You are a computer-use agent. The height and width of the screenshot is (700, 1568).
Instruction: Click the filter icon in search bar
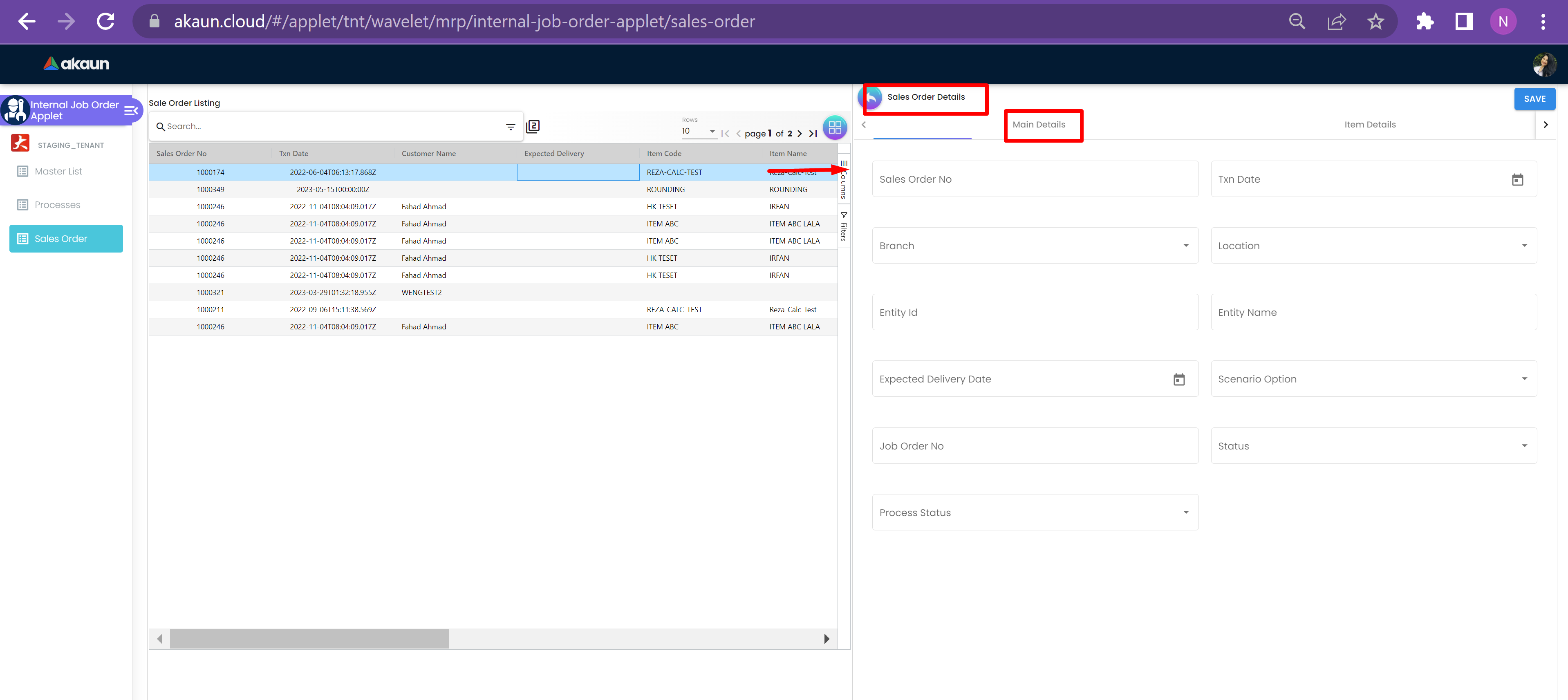pos(510,127)
